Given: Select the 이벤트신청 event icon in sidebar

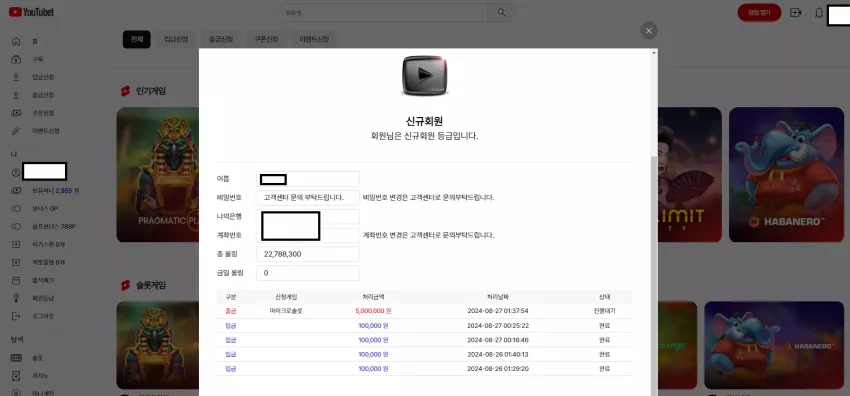Looking at the screenshot, I should pos(16,131).
